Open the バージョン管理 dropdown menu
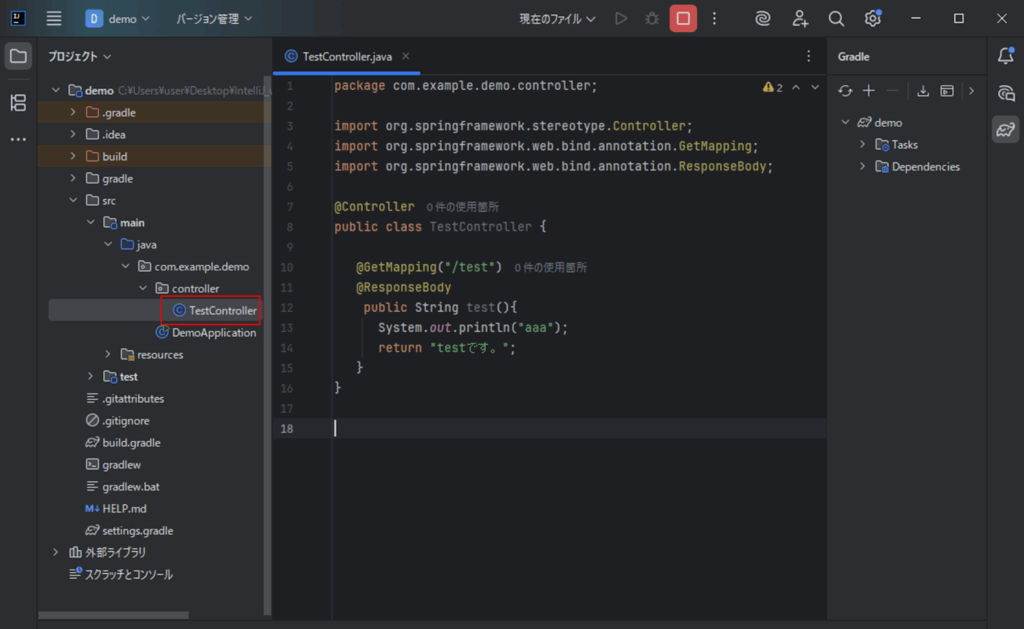Viewport: 1024px width, 629px height. (x=214, y=18)
